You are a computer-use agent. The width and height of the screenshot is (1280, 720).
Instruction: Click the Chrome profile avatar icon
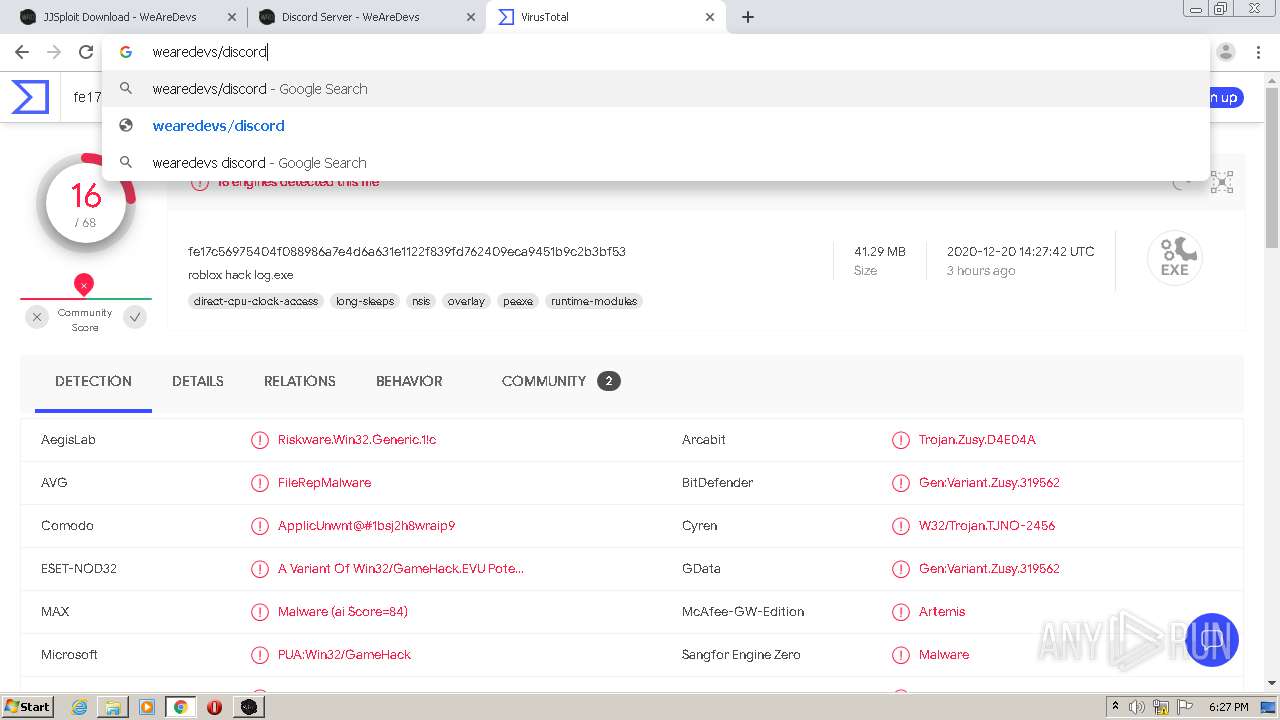(1226, 52)
